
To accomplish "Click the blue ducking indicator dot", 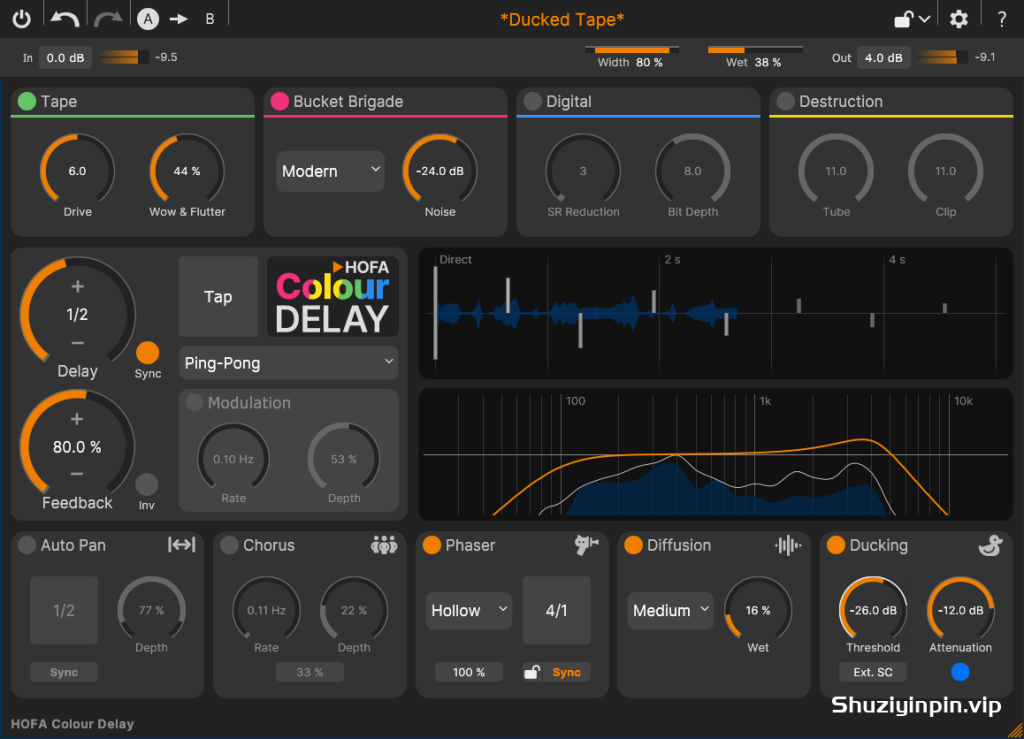I will (x=959, y=672).
